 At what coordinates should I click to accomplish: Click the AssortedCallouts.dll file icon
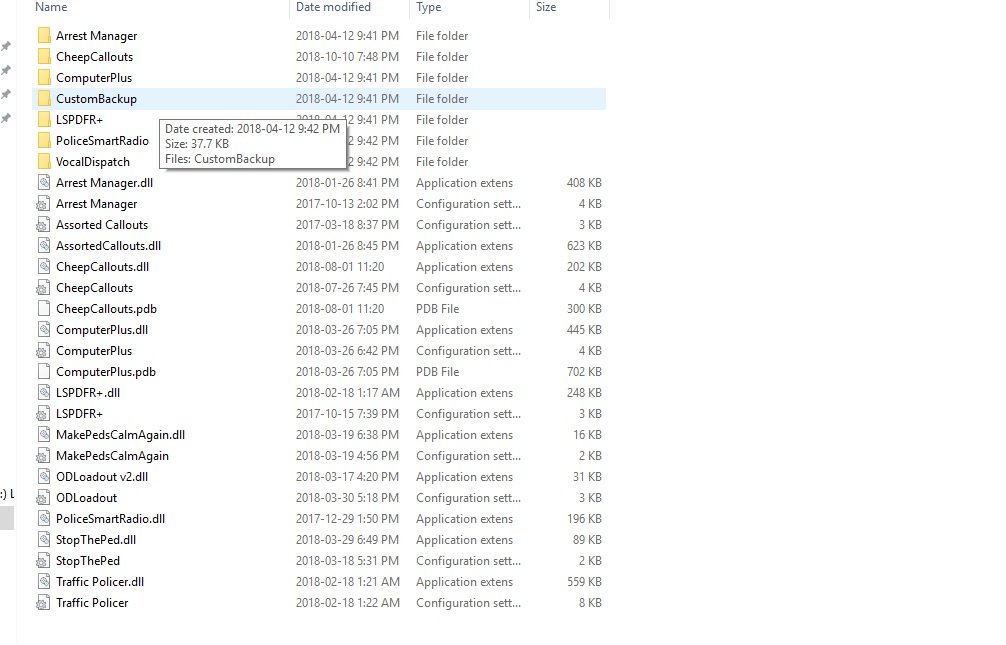coord(44,245)
